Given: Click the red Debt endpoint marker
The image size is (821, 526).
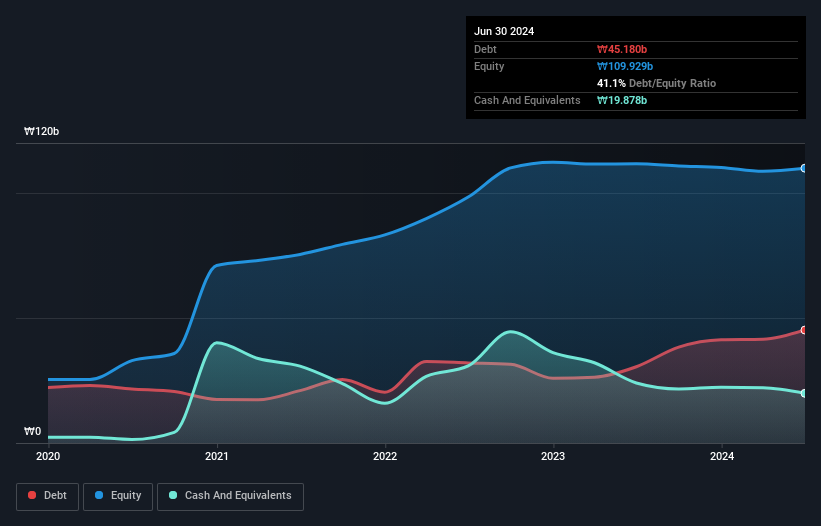Looking at the screenshot, I should (x=804, y=330).
